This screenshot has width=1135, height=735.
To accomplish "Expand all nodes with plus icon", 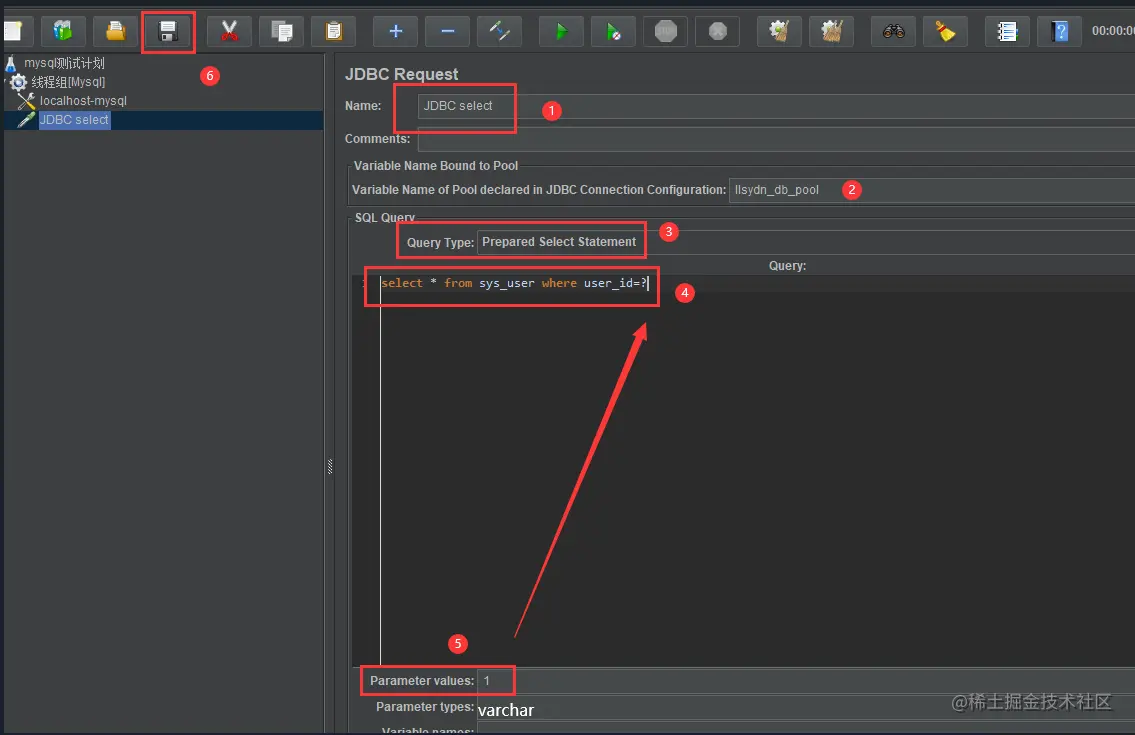I will point(395,31).
